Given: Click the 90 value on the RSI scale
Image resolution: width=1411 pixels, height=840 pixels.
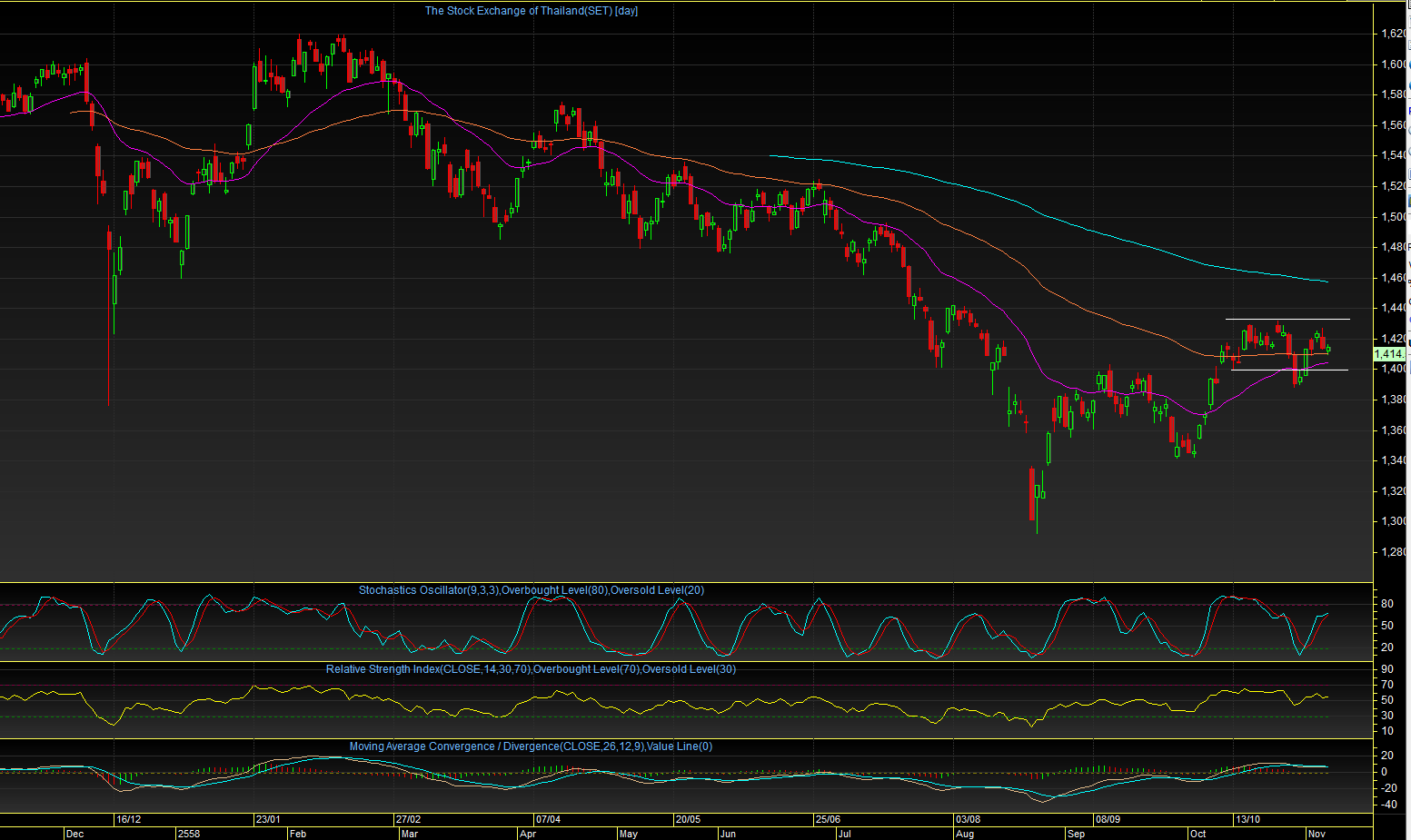Looking at the screenshot, I should click(1387, 669).
